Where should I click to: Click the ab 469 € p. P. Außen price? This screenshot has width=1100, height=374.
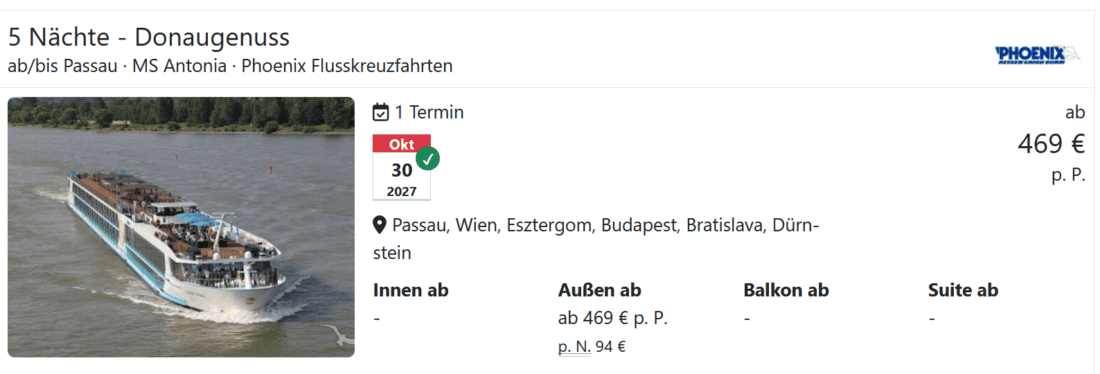pos(612,318)
